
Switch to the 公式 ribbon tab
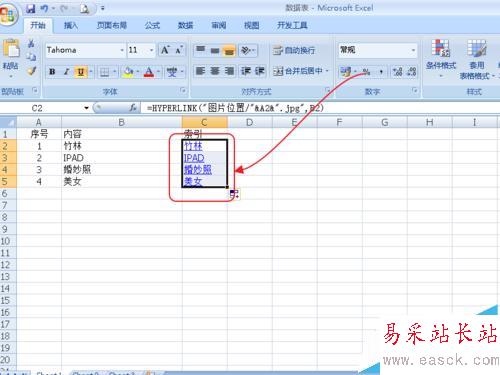click(x=152, y=25)
